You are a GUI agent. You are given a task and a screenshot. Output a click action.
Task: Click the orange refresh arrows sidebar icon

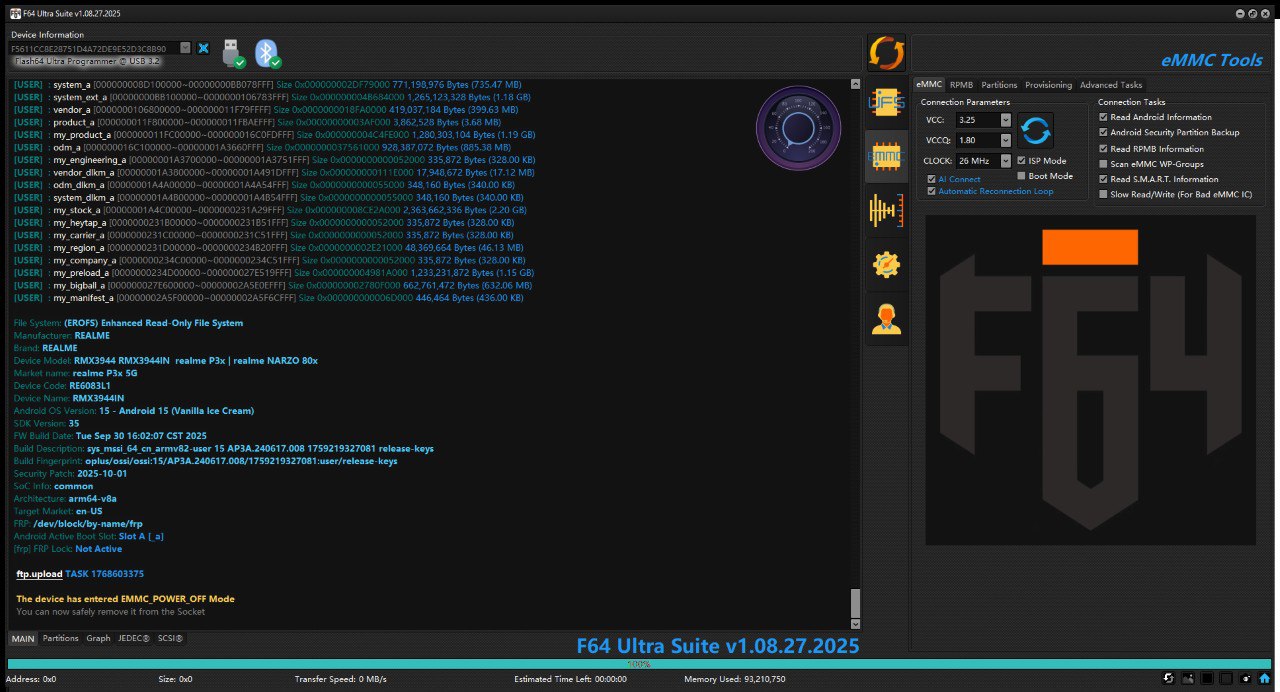pos(886,52)
